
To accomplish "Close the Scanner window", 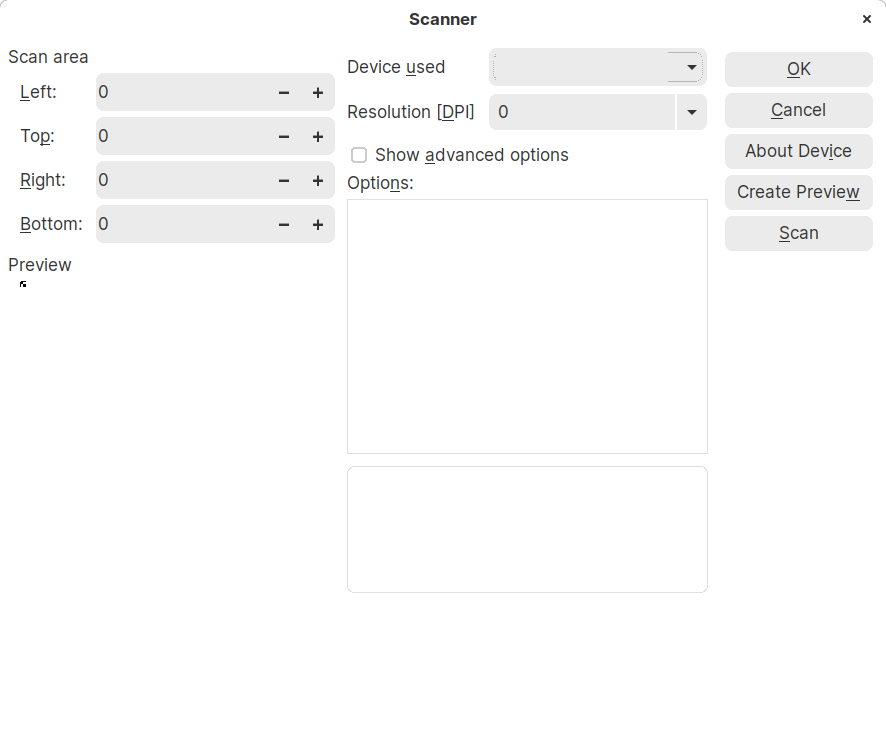I will [866, 19].
